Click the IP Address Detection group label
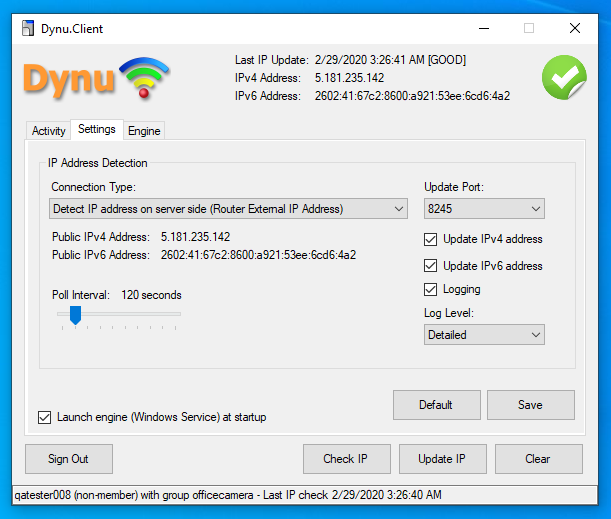This screenshot has width=611, height=519. click(x=97, y=163)
